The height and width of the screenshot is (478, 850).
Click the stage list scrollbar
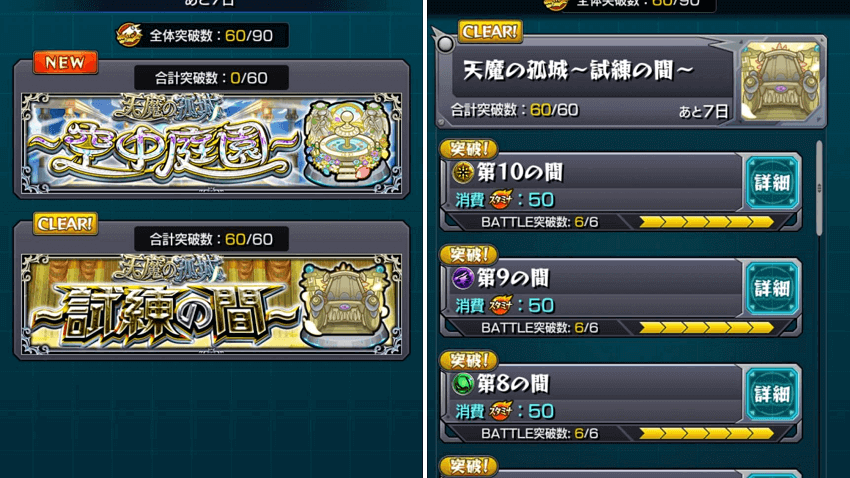[x=819, y=188]
